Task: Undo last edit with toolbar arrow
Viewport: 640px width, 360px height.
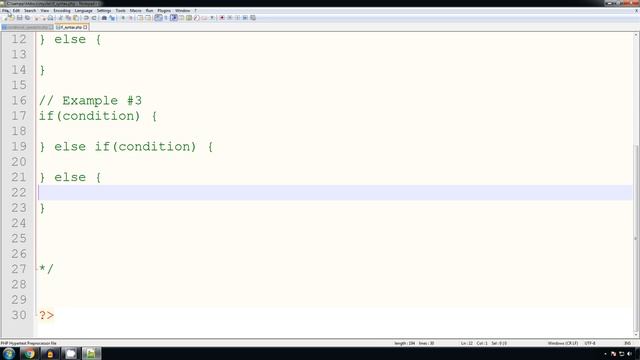Action: (x=86, y=18)
